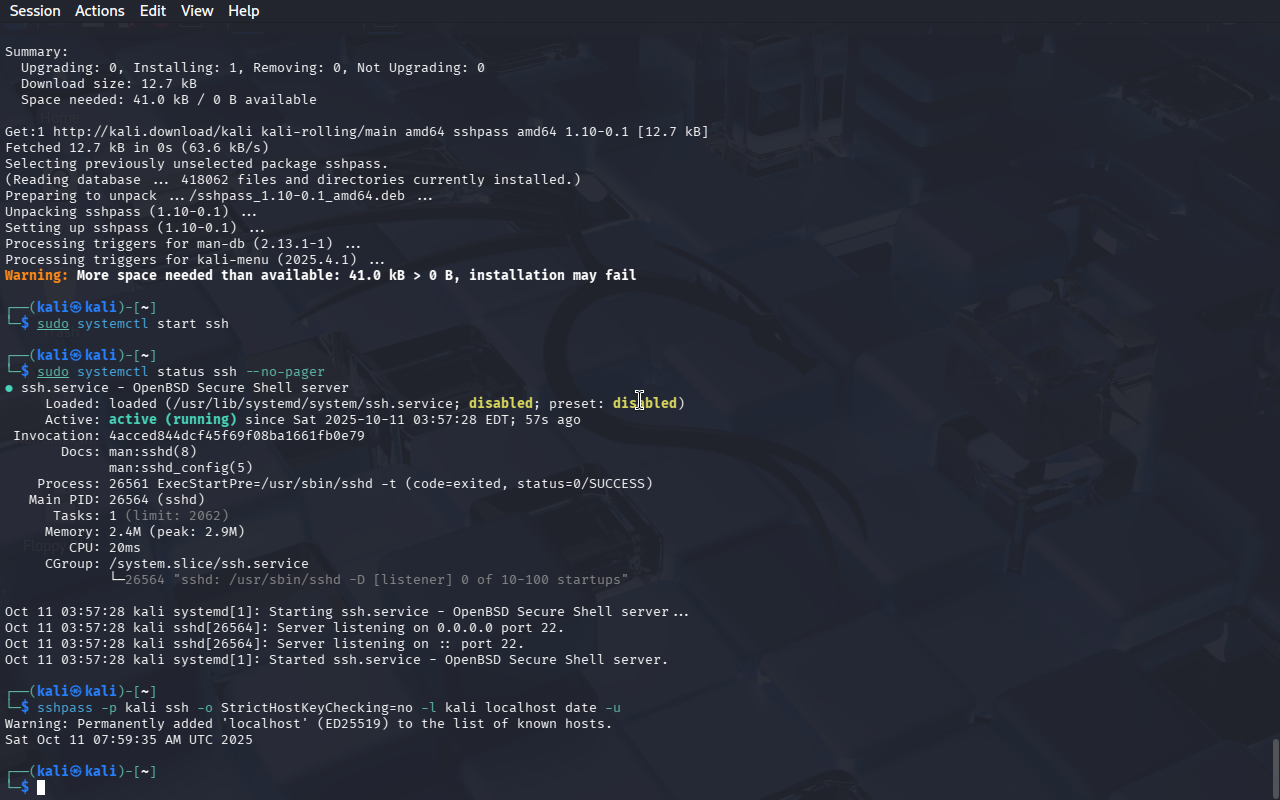Open the Edit menu

(x=153, y=11)
